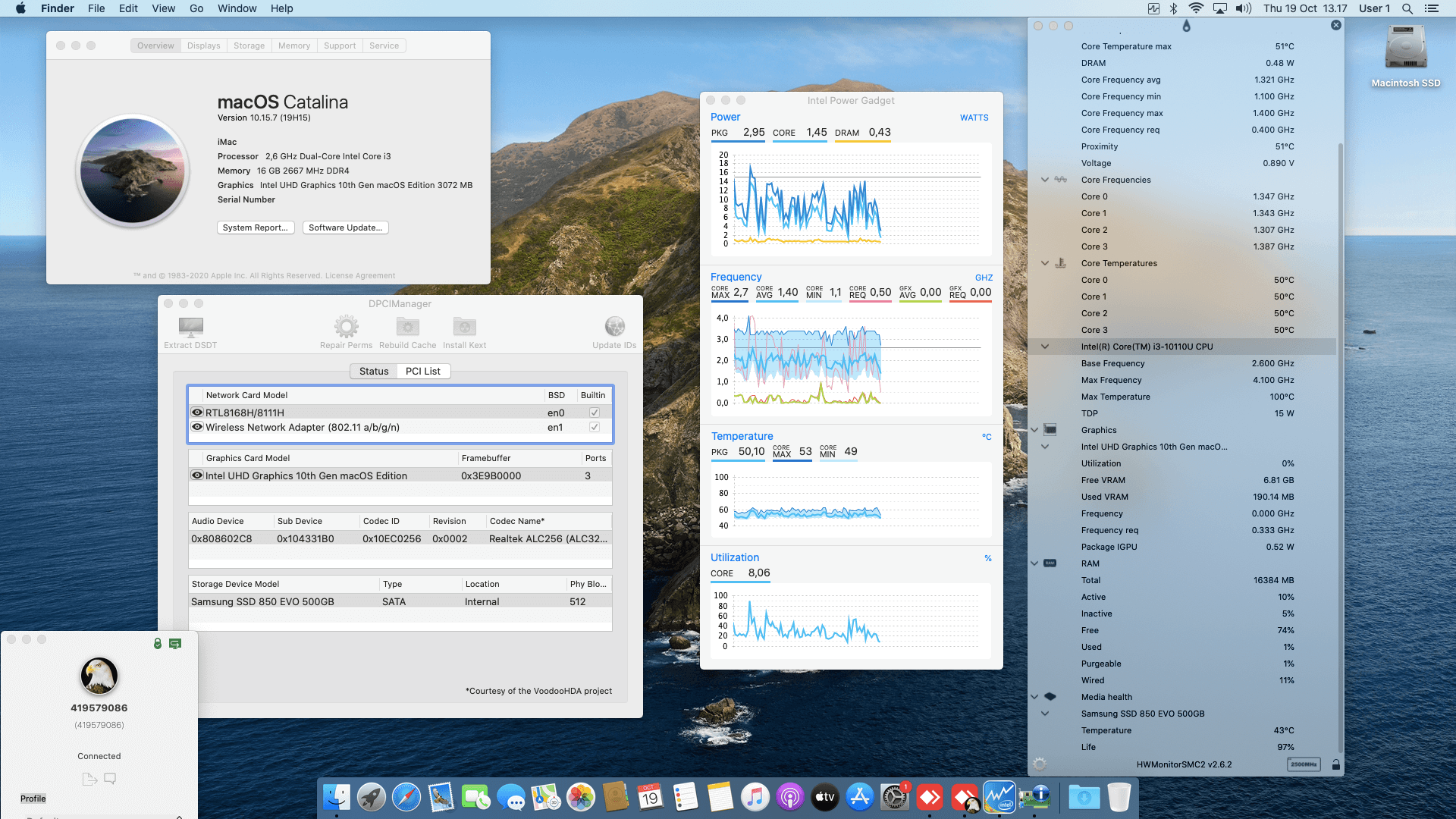The image size is (1456, 819).
Task: Open Trash in the Dock
Action: [x=1119, y=798]
